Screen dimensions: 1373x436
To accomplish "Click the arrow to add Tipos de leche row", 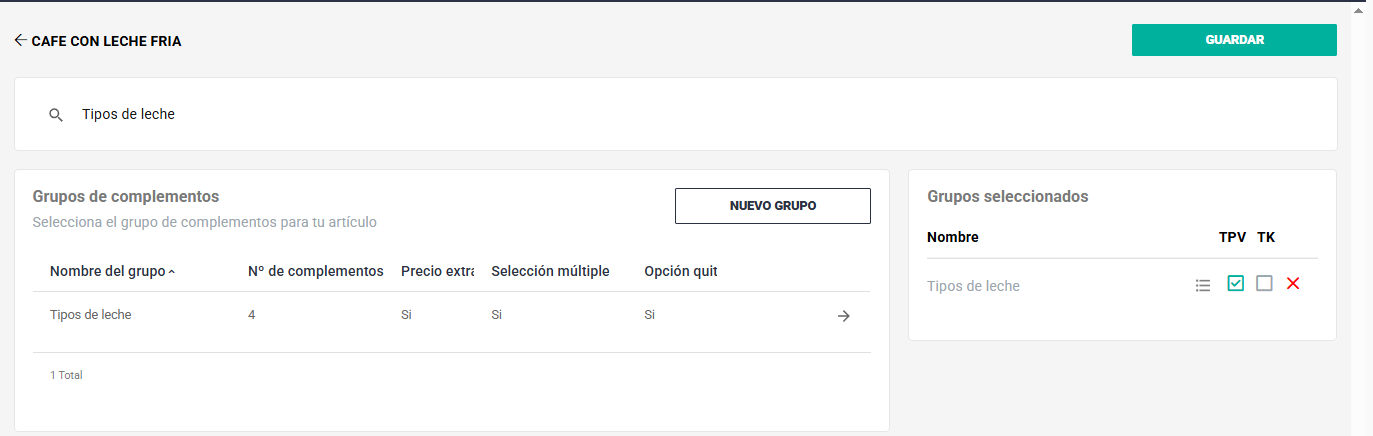I will tap(843, 316).
